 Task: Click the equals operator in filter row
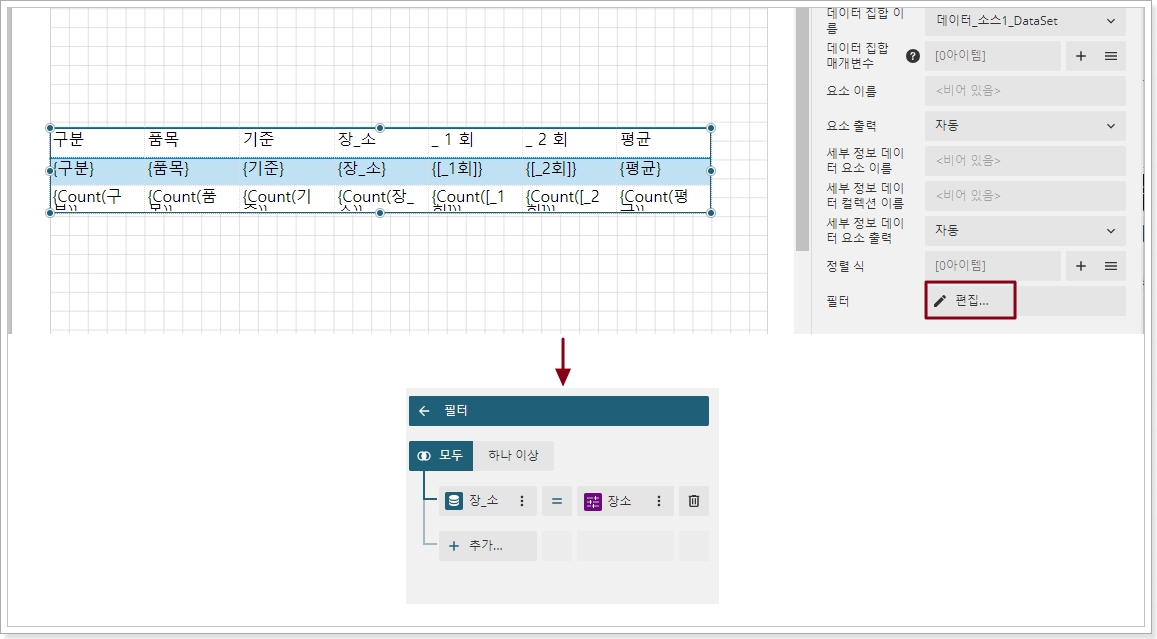point(557,501)
